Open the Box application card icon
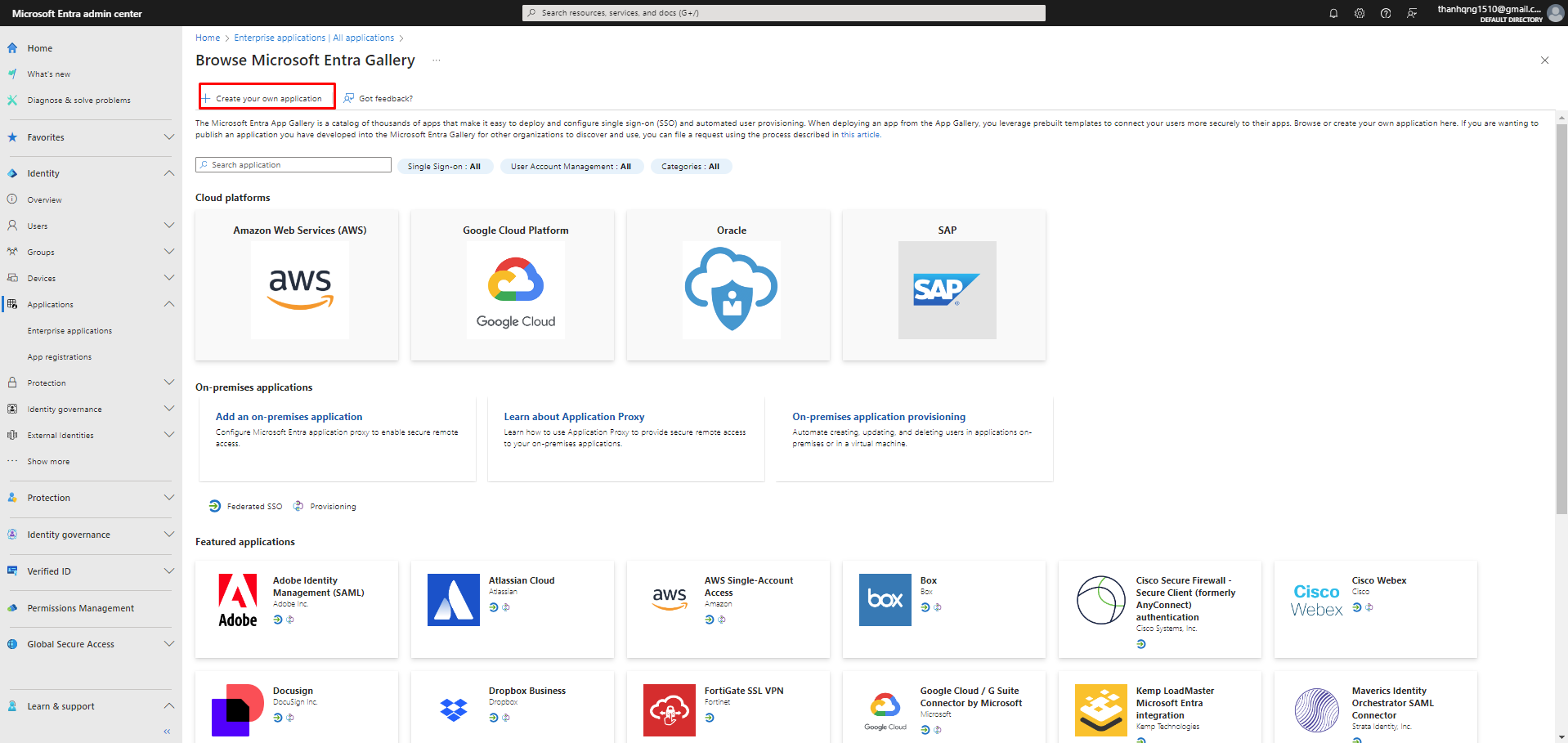Viewport: 1568px width, 743px height. click(x=885, y=600)
